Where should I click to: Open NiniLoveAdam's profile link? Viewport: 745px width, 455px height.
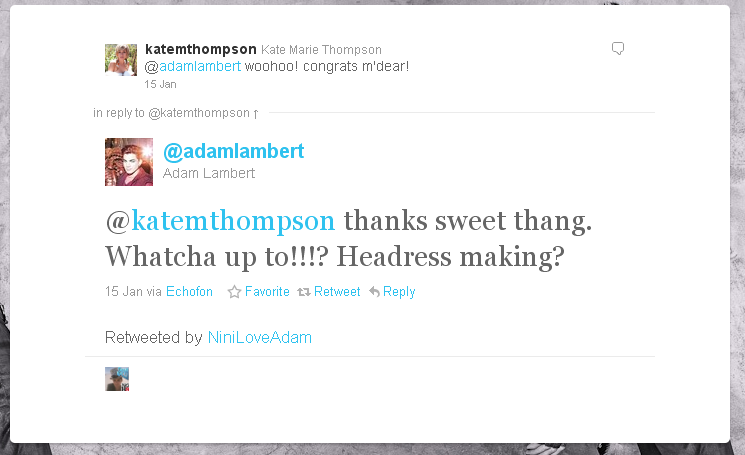coord(260,337)
